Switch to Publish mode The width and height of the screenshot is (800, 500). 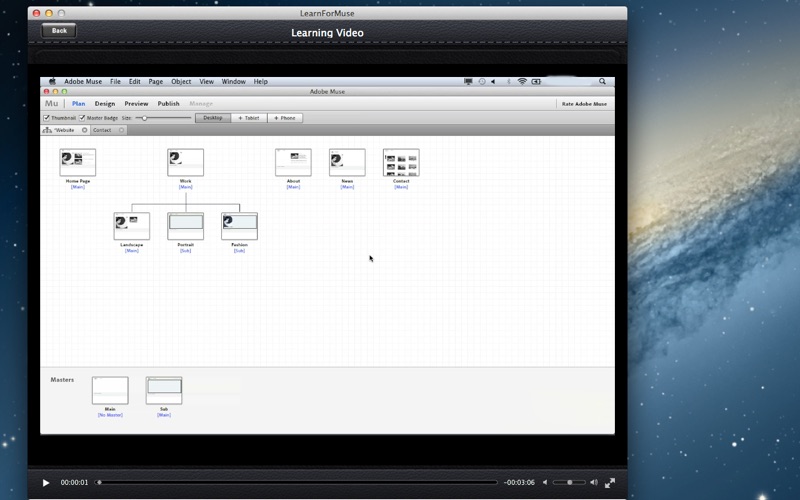[168, 104]
